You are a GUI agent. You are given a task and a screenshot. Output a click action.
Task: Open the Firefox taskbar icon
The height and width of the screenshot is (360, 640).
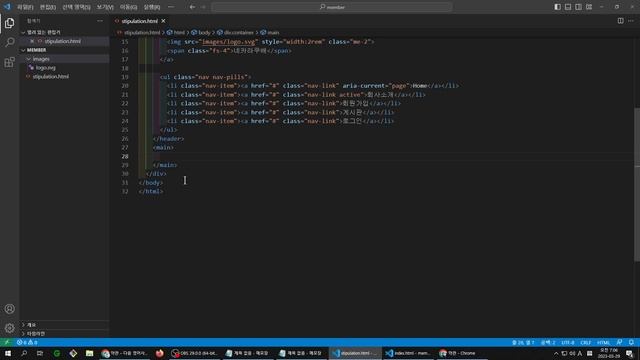[159, 353]
